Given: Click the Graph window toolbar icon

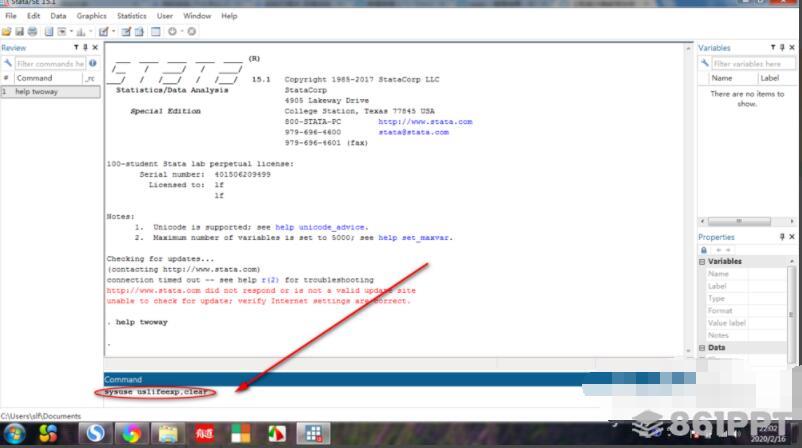Looking at the screenshot, I should tap(80, 32).
